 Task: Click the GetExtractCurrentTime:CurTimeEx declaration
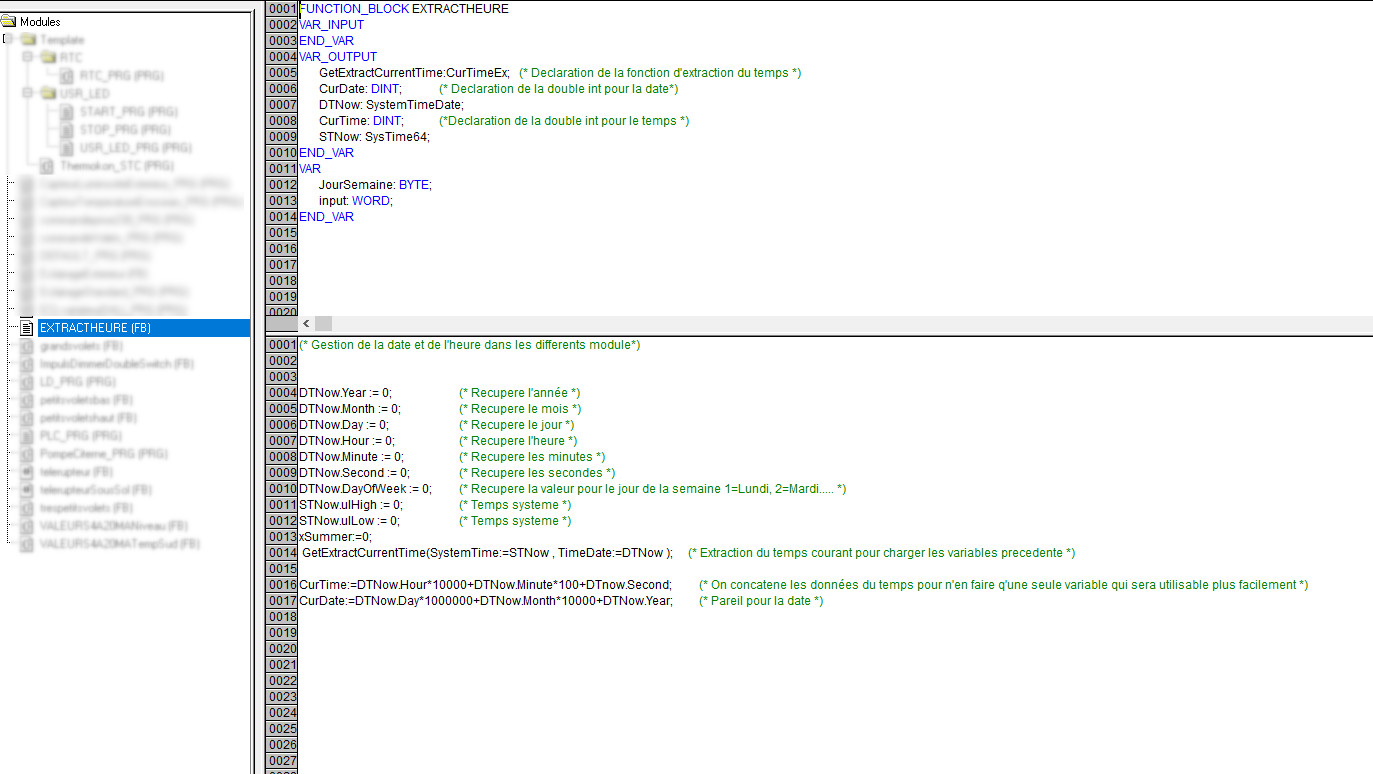pyautogui.click(x=414, y=73)
